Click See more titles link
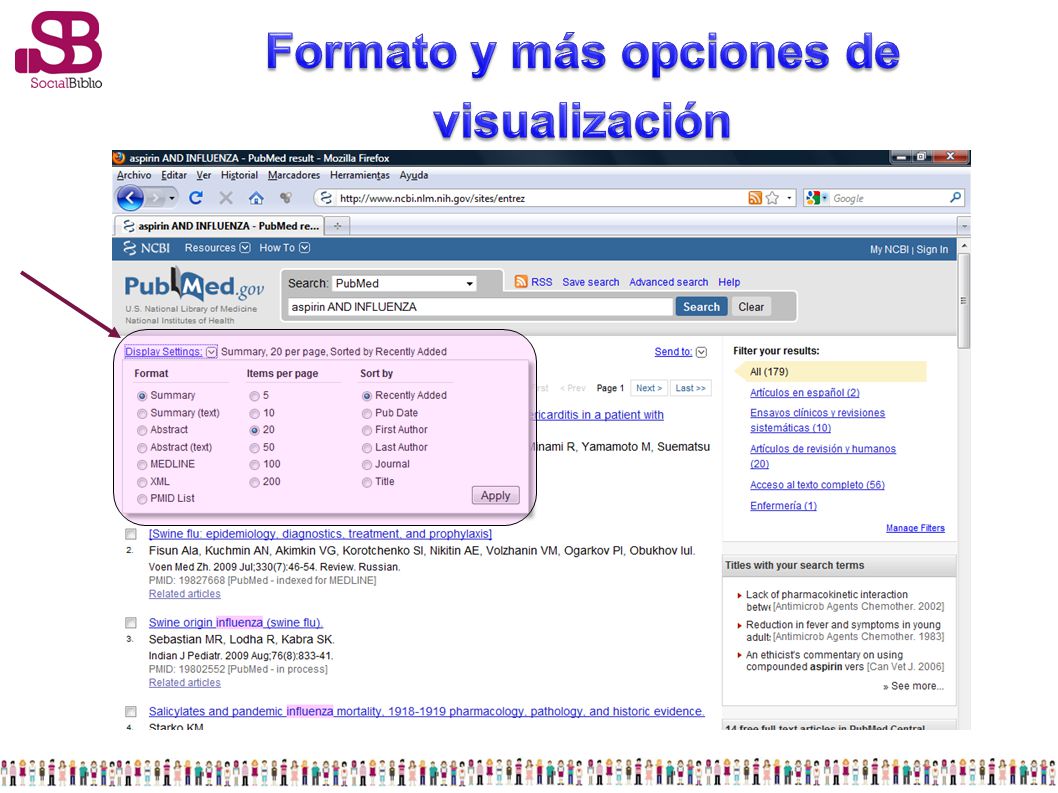The height and width of the screenshot is (793, 1058). [913, 686]
